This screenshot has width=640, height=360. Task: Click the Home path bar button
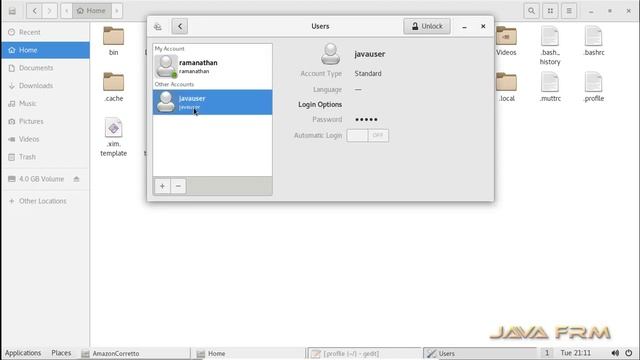[91, 11]
